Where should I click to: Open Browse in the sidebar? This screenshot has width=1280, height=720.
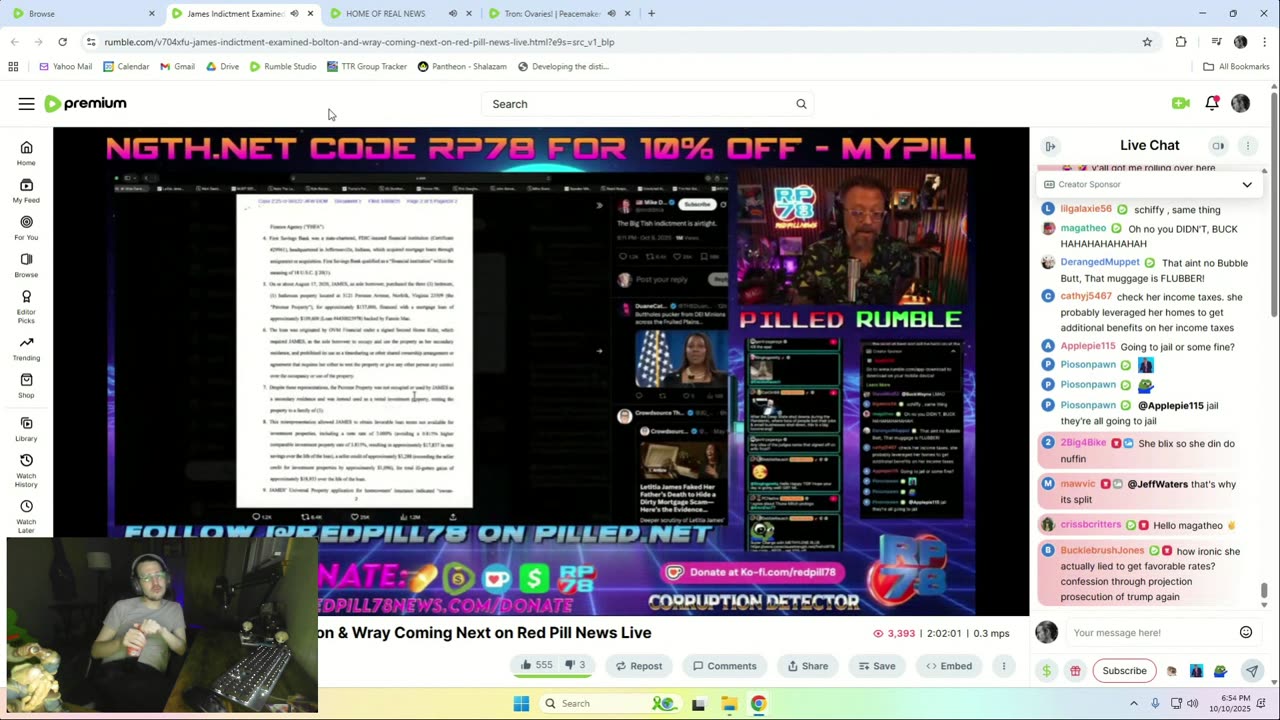26,264
